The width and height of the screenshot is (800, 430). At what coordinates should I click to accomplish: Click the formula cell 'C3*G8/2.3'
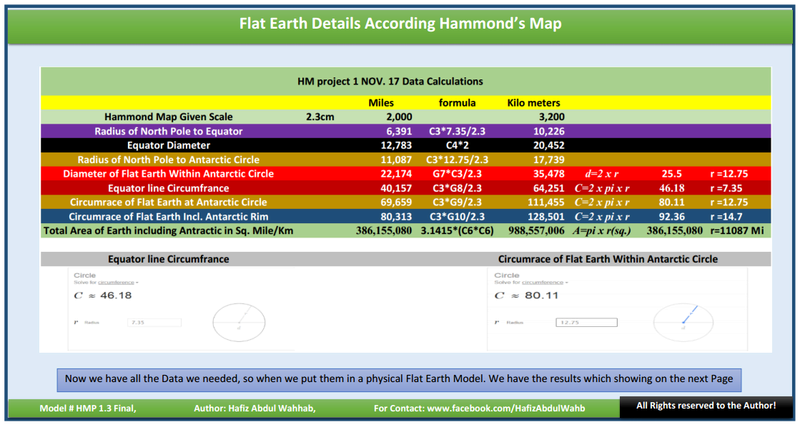[457, 188]
